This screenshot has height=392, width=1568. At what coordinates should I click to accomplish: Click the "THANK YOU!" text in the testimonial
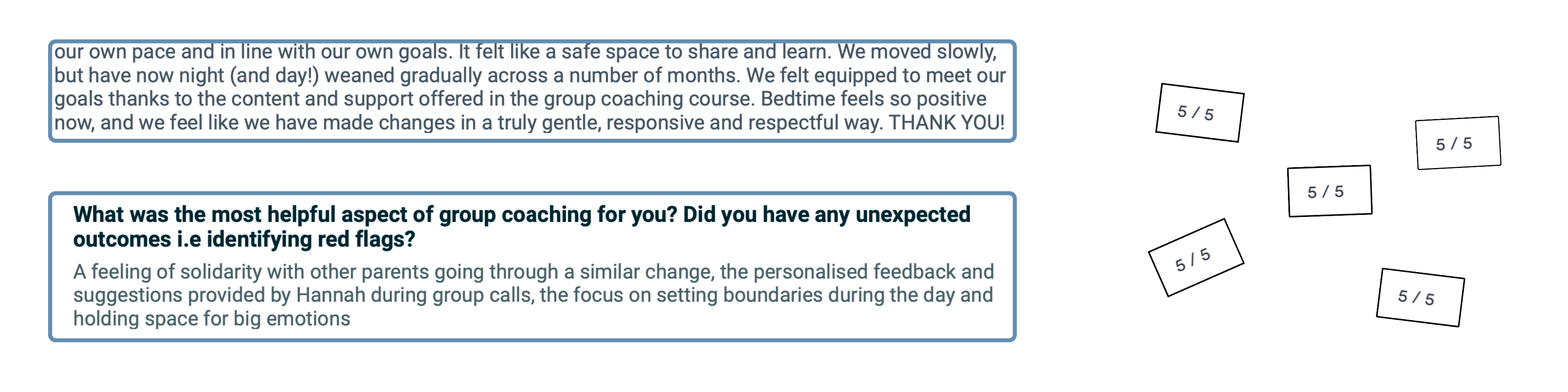point(946,123)
